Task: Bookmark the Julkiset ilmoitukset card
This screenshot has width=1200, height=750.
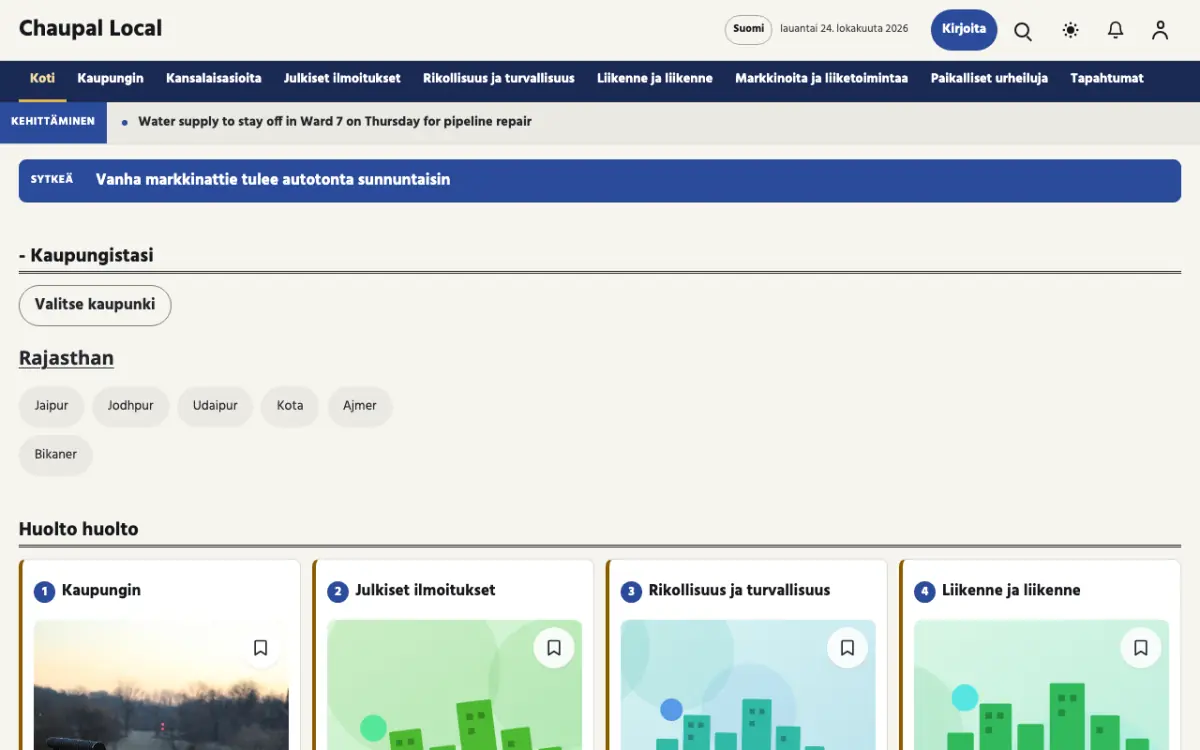Action: click(x=554, y=648)
